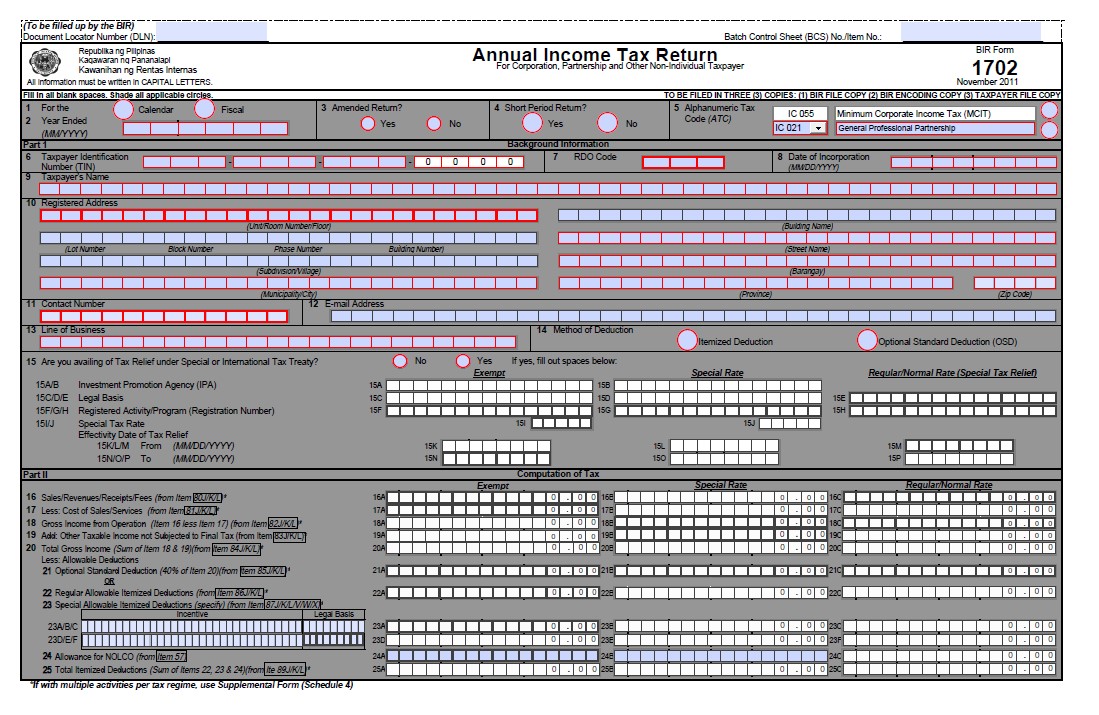Screen dimensions: 1099x715
Task: Select the Itemized Deduction method
Action: [687, 340]
